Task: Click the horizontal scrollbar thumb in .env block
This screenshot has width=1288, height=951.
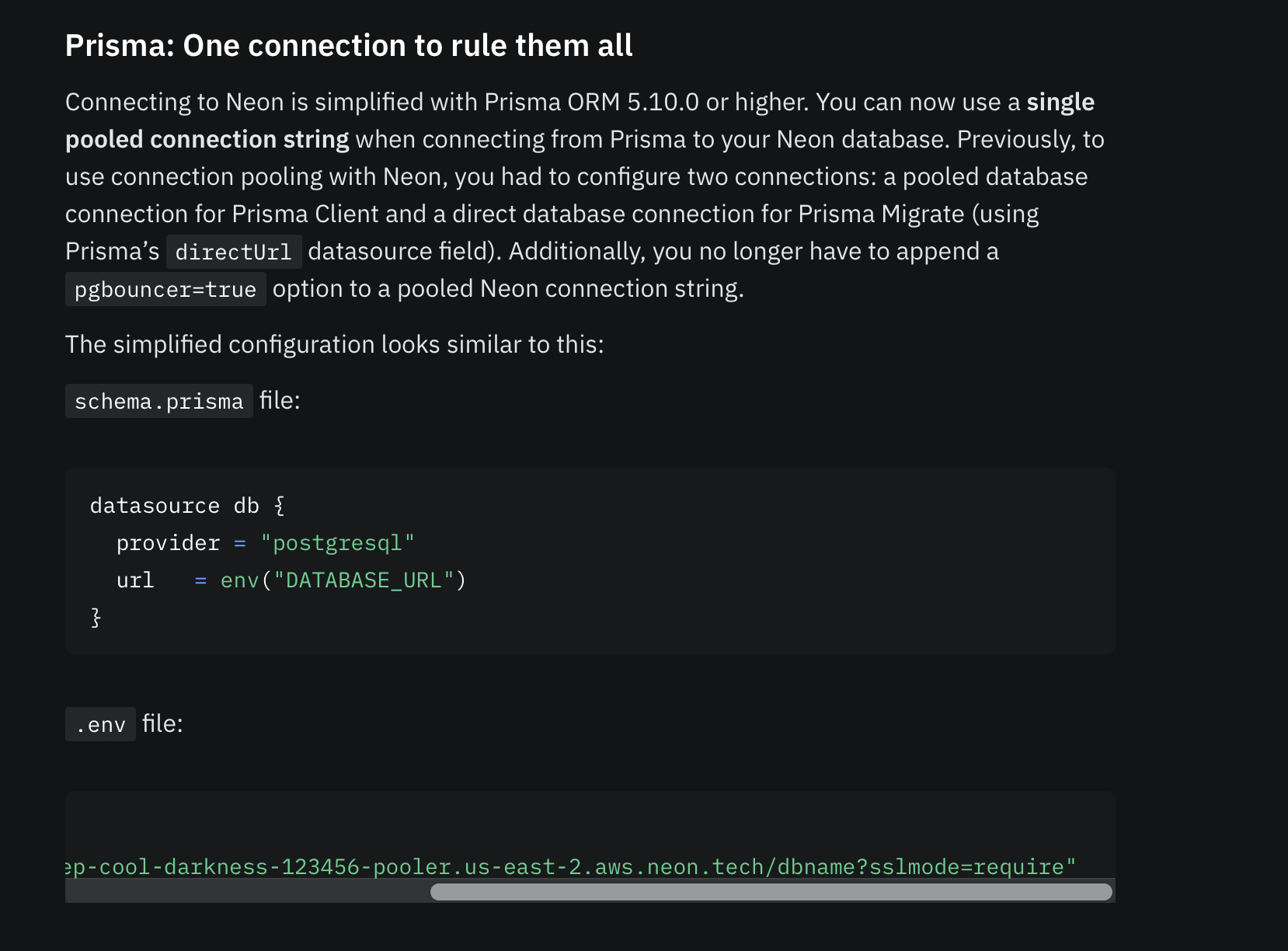Action: tap(771, 892)
